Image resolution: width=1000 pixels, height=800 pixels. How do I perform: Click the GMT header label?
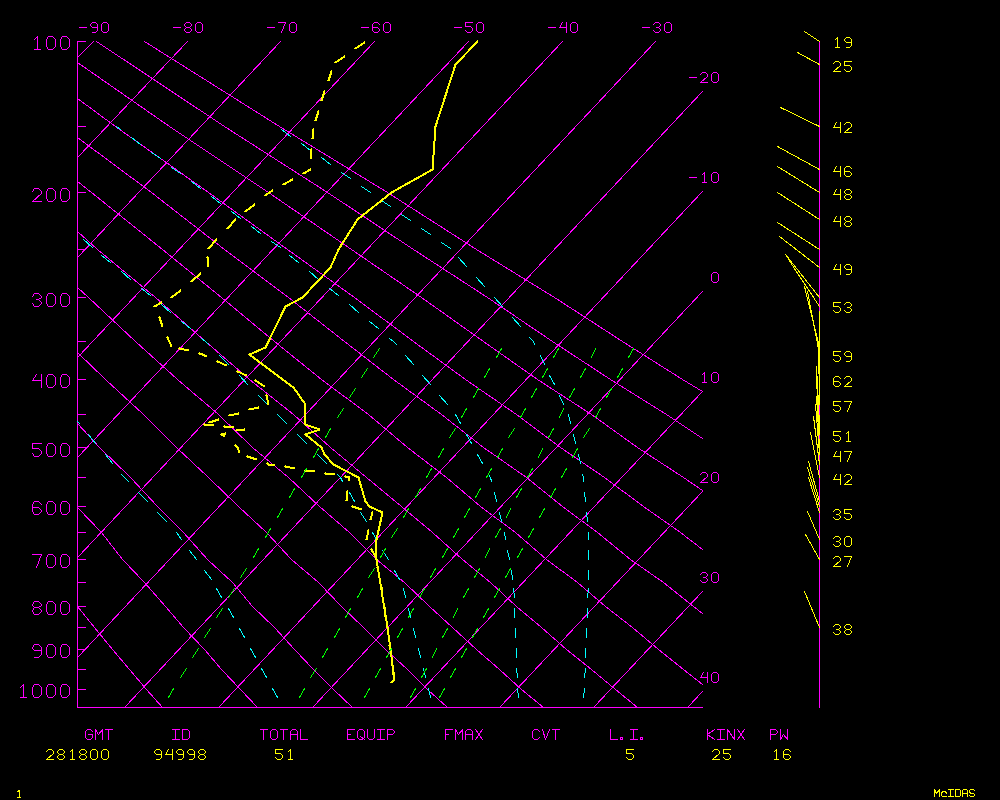tap(99, 735)
